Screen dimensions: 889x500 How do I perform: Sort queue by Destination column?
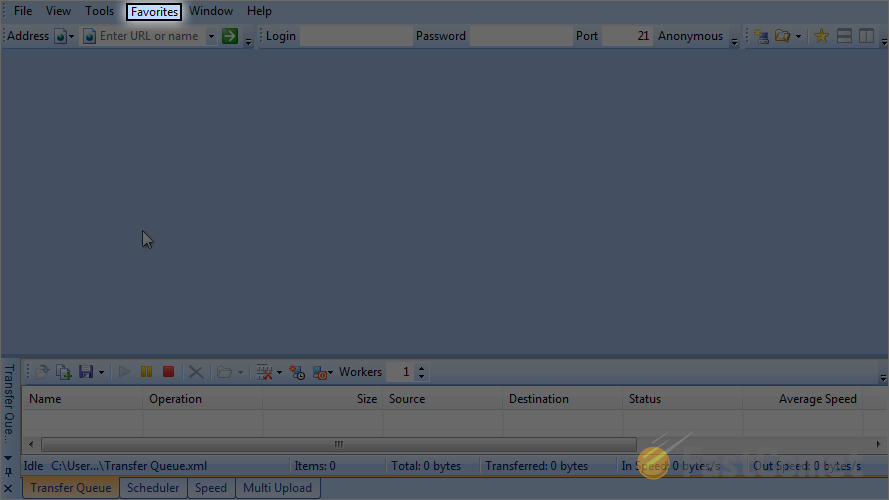click(x=562, y=399)
